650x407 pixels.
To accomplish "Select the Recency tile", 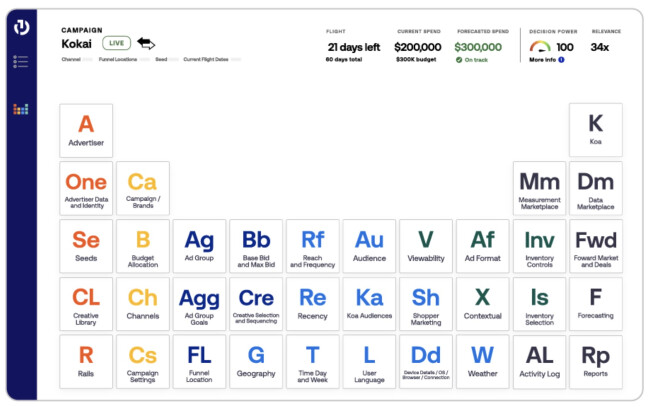I will (313, 304).
